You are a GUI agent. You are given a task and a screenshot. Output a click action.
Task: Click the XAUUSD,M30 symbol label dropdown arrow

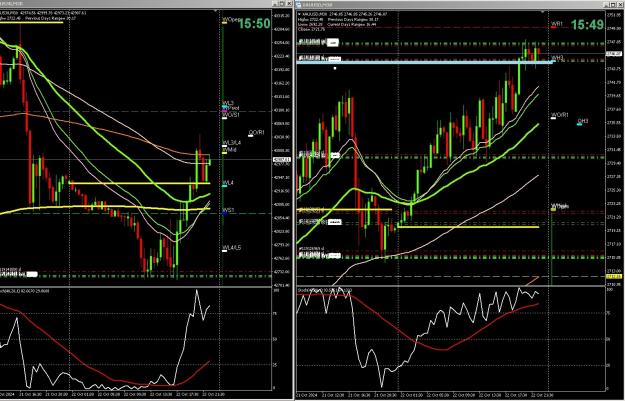point(299,14)
